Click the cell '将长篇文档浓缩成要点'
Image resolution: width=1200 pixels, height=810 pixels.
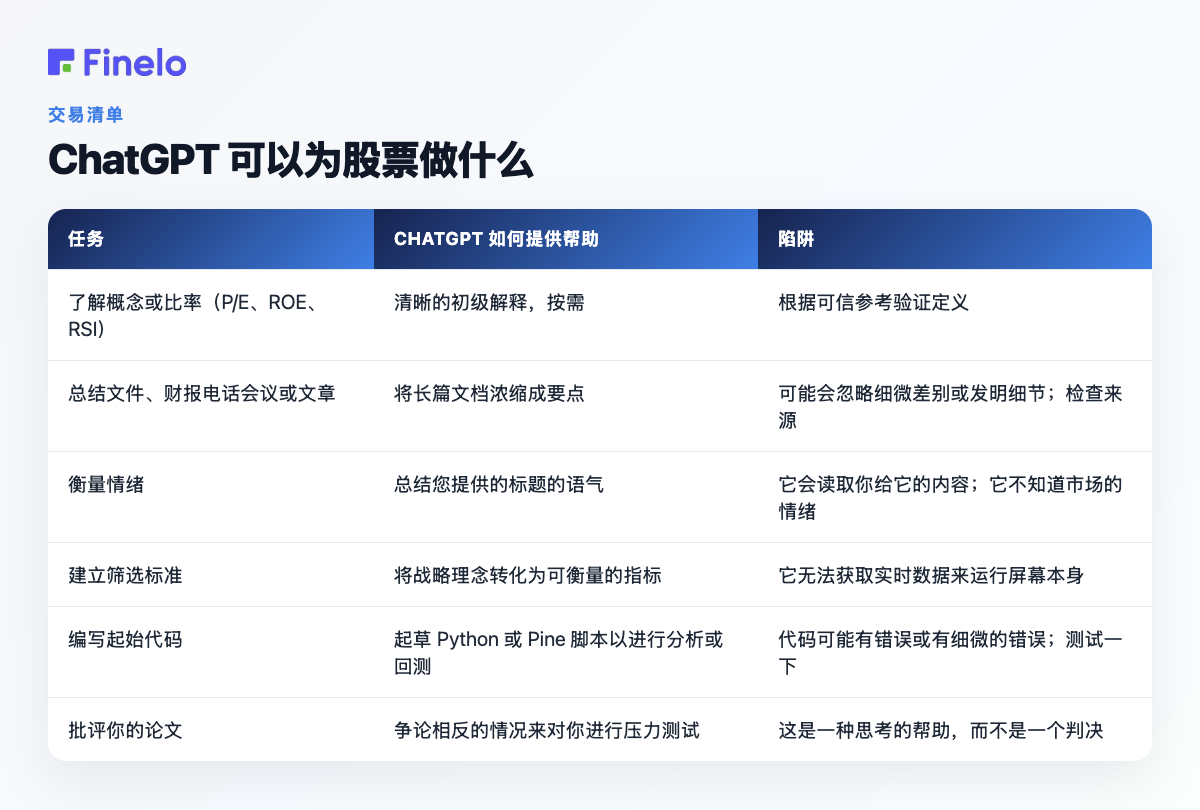(566, 406)
